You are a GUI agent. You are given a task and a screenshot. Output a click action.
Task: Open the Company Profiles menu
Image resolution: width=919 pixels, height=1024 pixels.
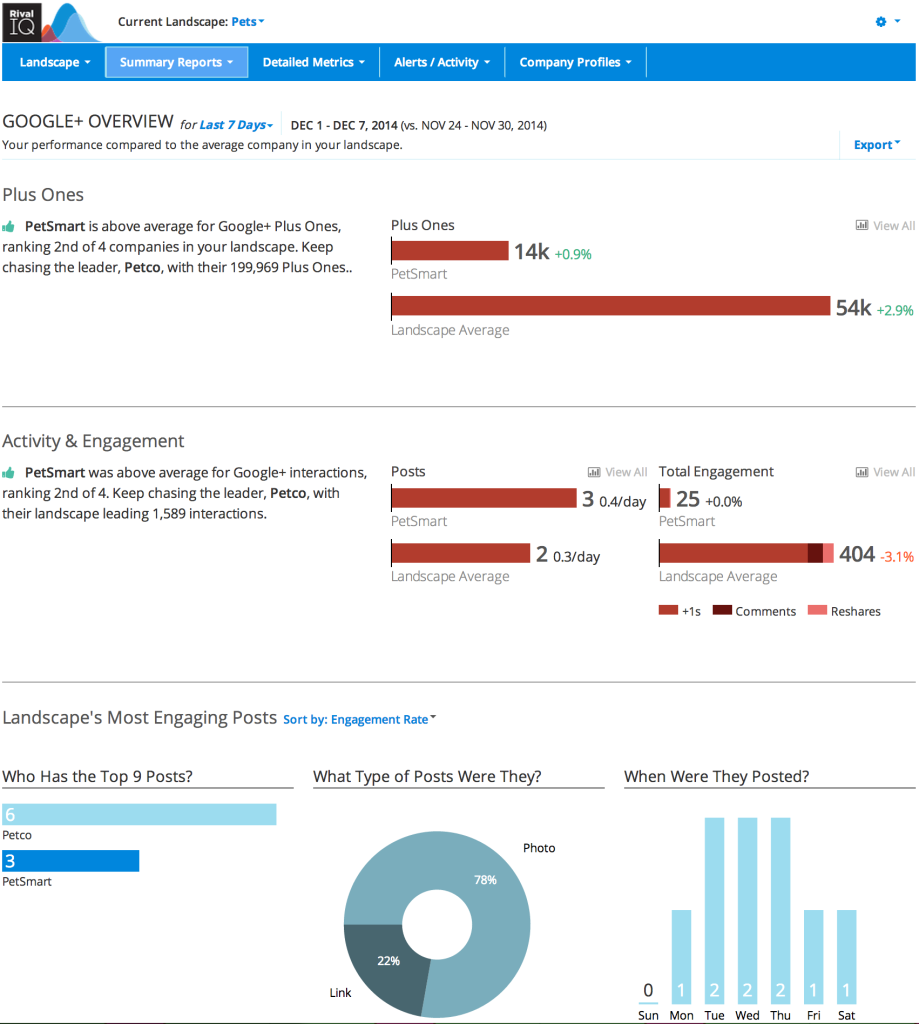tap(575, 62)
